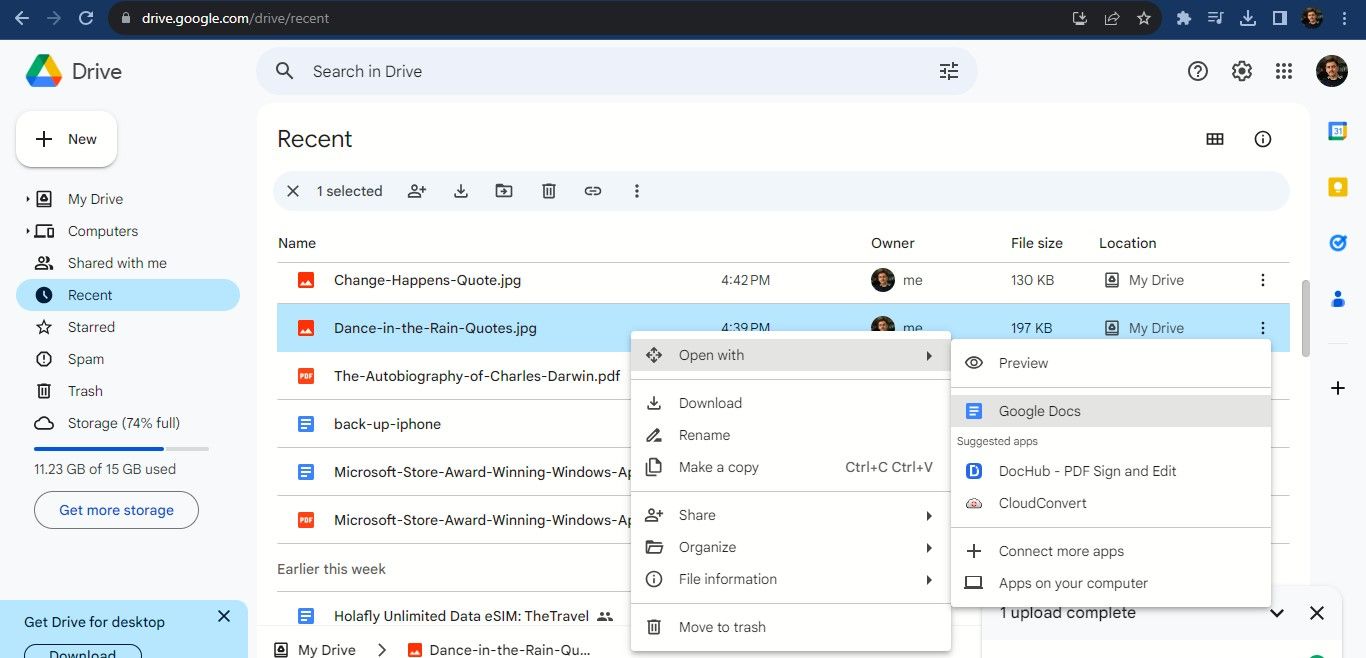
Task: Expand the Computers tree in sidebar
Action: click(x=27, y=231)
